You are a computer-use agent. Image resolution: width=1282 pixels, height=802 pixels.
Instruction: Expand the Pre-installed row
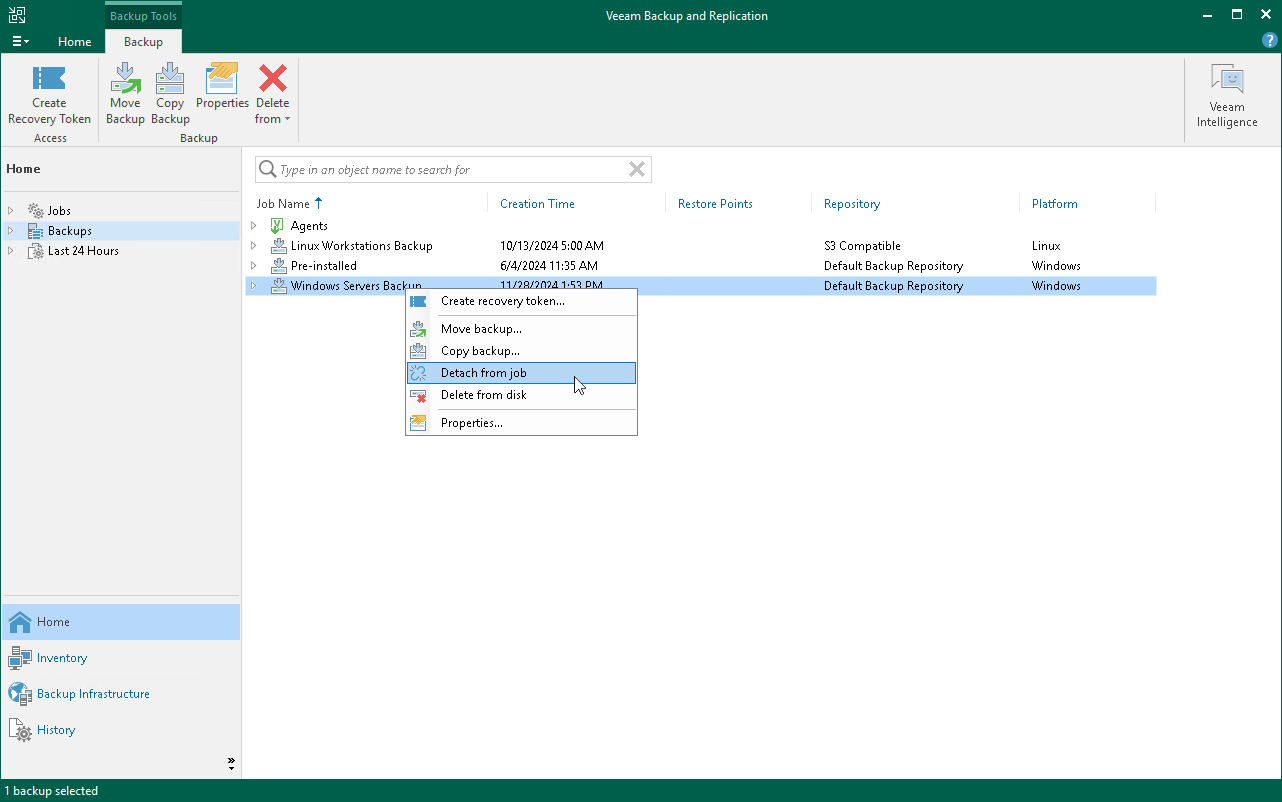click(x=254, y=266)
